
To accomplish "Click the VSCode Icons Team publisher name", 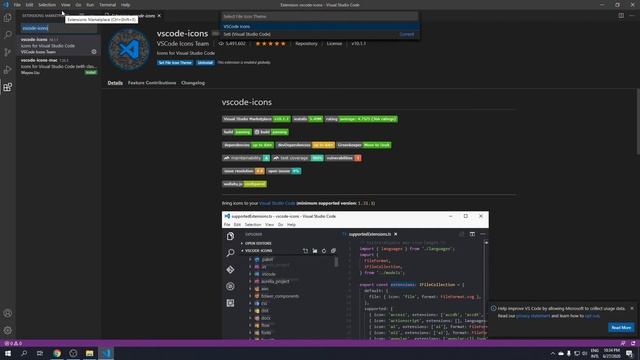I will (x=183, y=44).
